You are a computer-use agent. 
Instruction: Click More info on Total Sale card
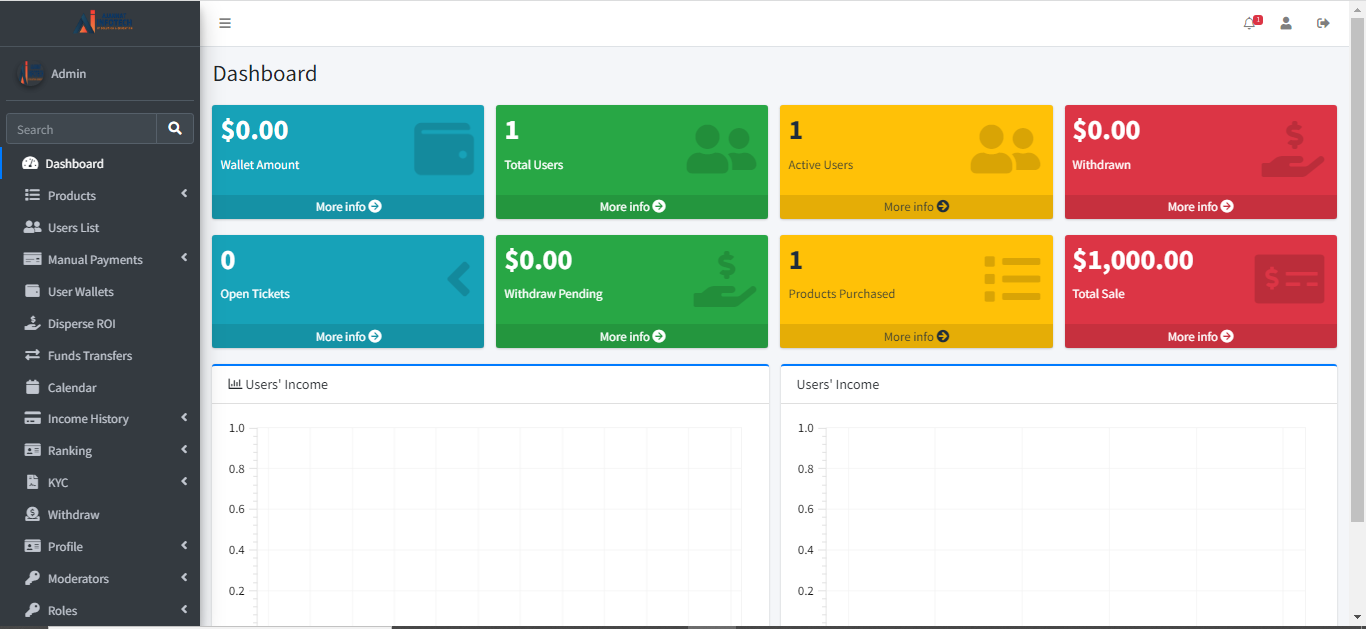(1200, 336)
